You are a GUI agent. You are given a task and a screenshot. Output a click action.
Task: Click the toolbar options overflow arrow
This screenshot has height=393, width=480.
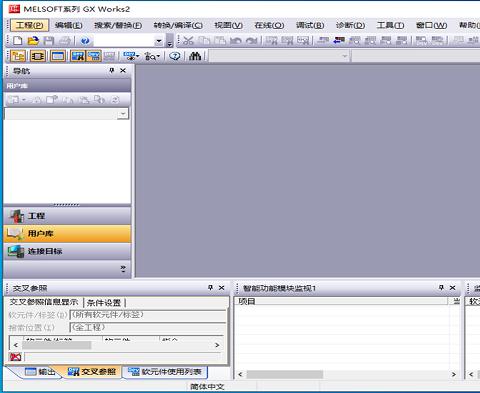tap(170, 41)
